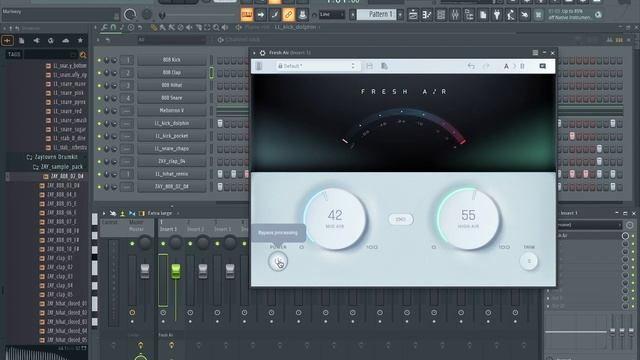640x360 pixels.
Task: Click the stamp tool toolbar icon
Action: click(x=302, y=15)
